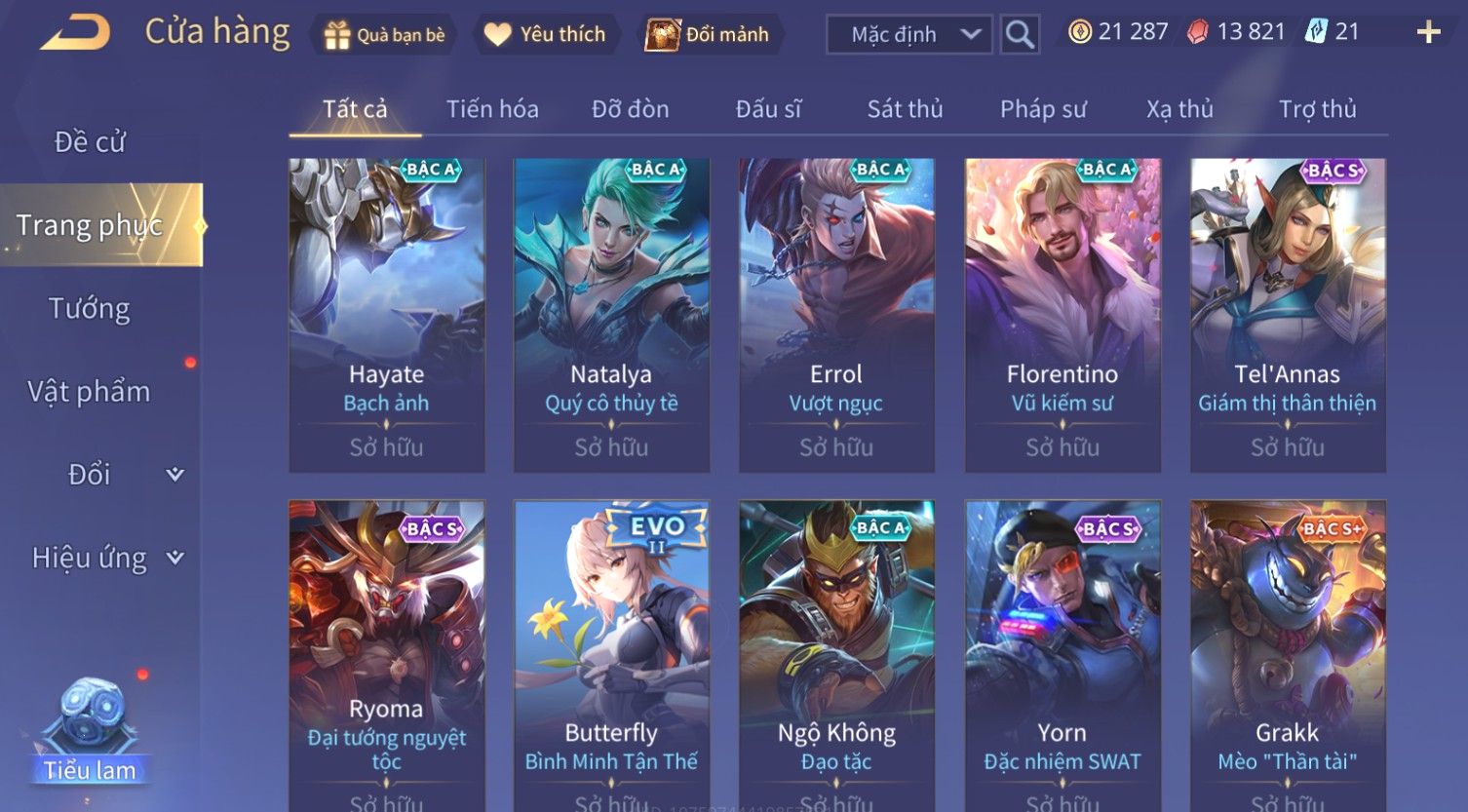Switch to the Tiến hóa tab
The width and height of the screenshot is (1468, 812).
point(492,109)
